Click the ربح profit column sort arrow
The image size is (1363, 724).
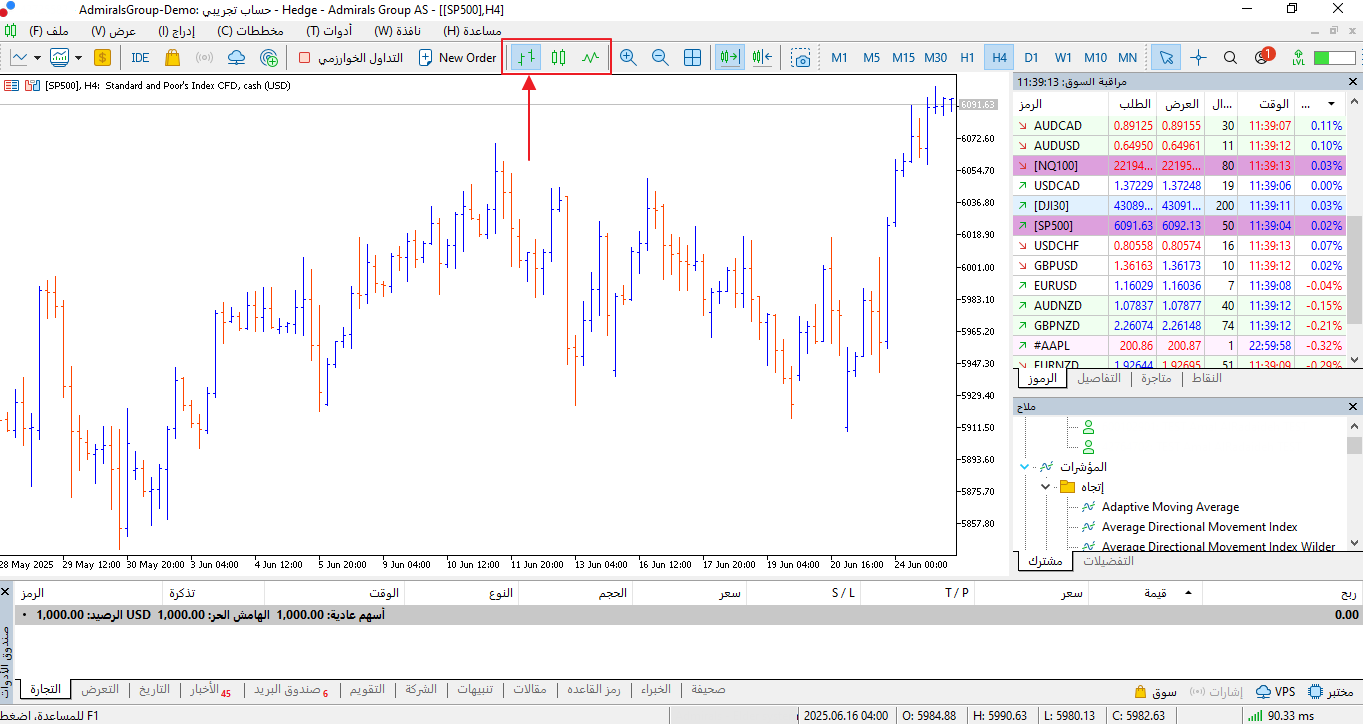[1189, 593]
